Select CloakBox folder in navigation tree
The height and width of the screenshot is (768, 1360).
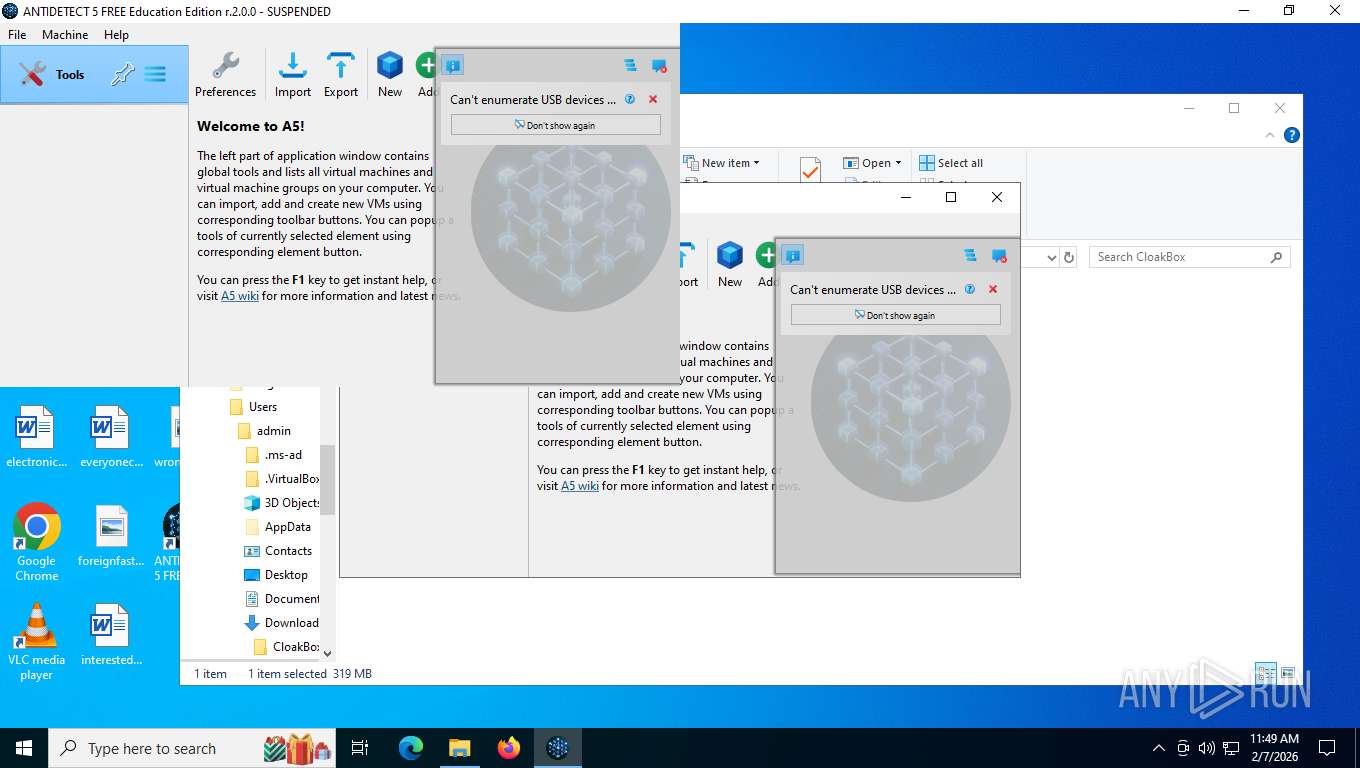(x=285, y=647)
